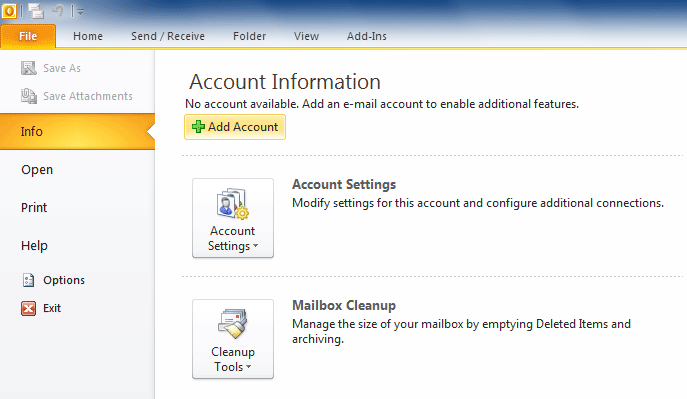The width and height of the screenshot is (687, 399).
Task: Click the Save Attachments paperclip icon
Action: click(x=28, y=96)
